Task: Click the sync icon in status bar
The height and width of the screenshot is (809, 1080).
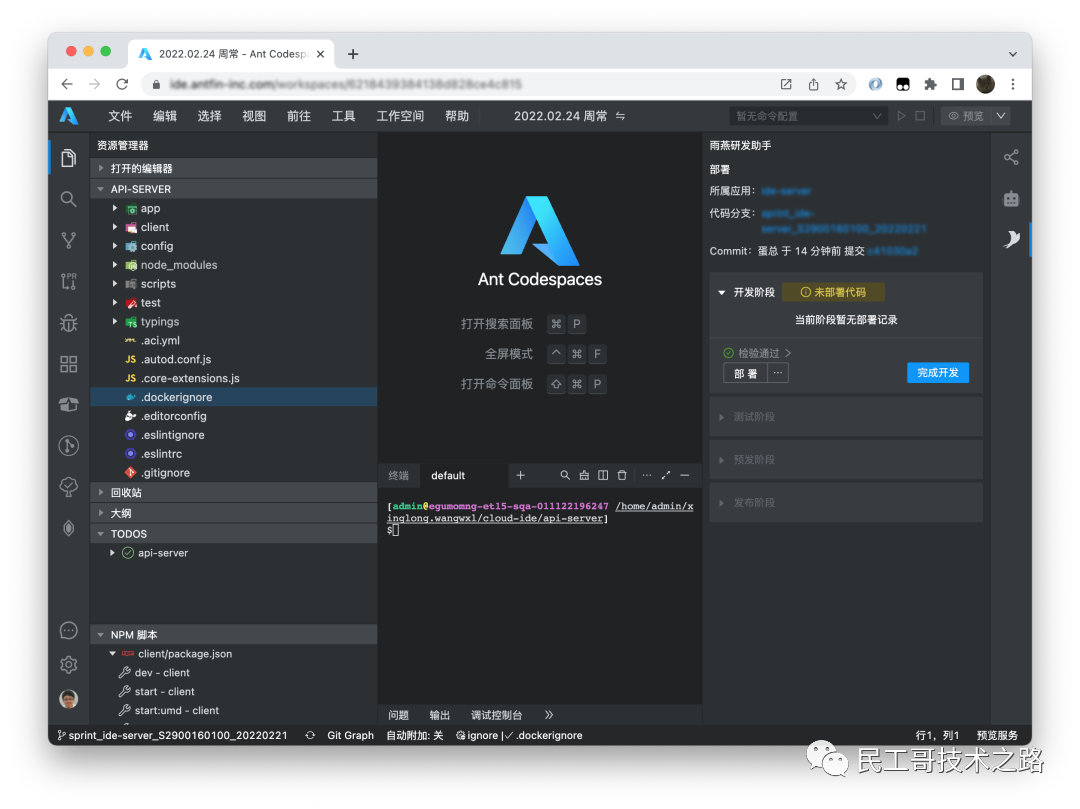Action: 310,735
